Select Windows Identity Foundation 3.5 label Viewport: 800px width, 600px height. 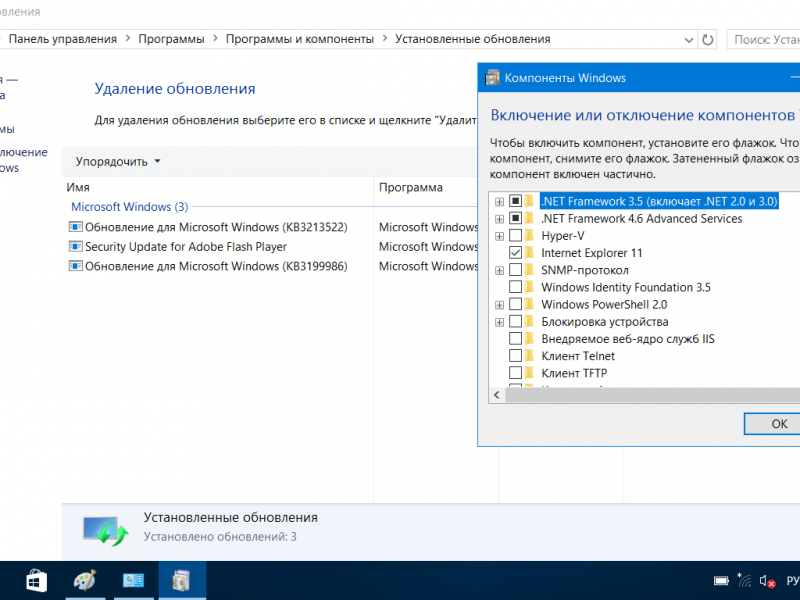point(626,287)
